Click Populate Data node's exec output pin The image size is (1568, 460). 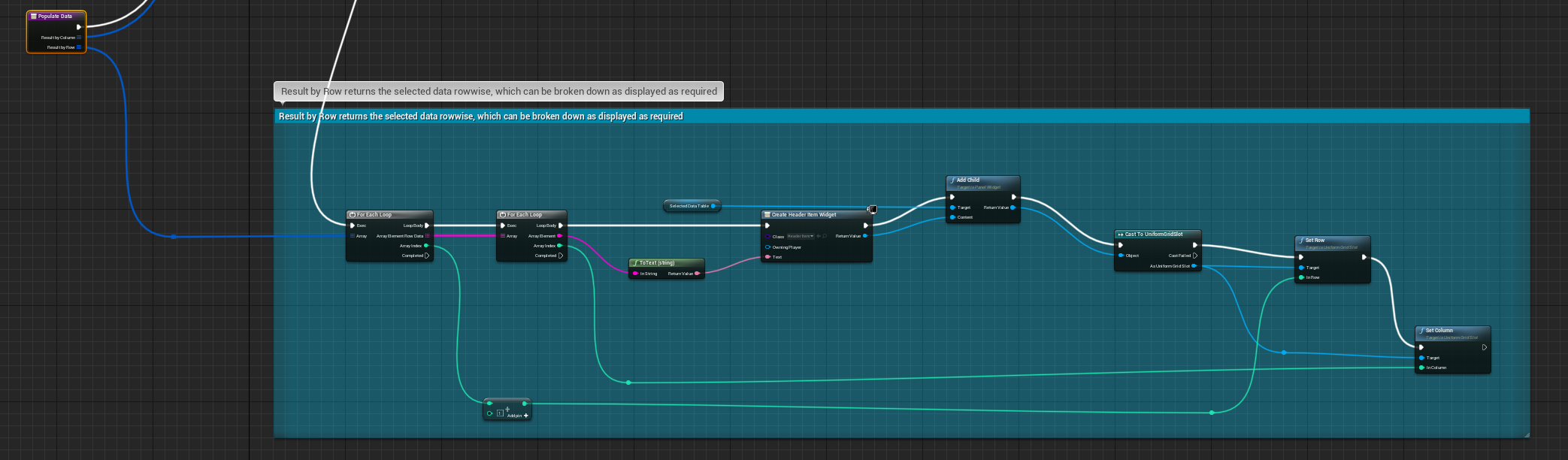click(78, 27)
